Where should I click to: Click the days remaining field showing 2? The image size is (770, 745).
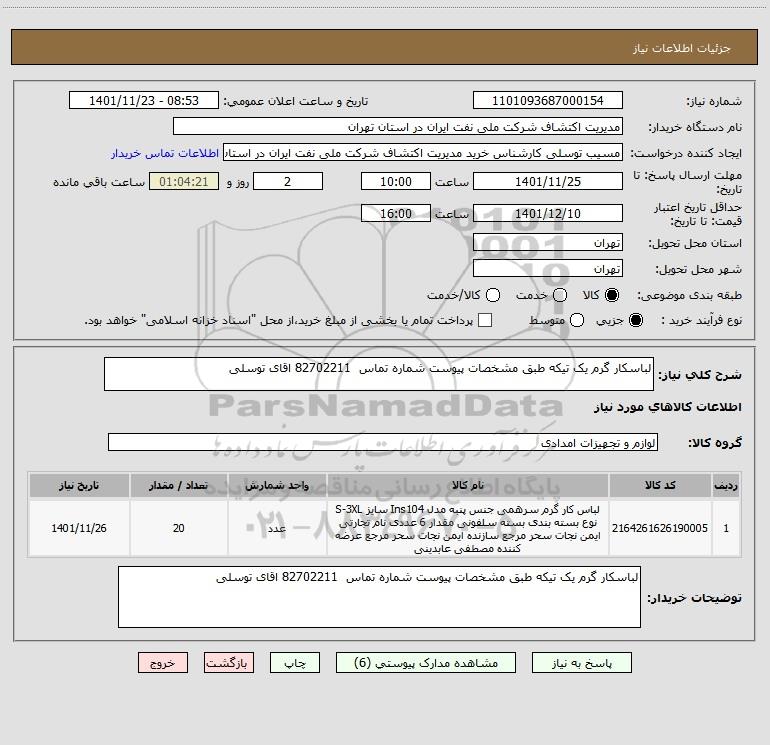[288, 181]
